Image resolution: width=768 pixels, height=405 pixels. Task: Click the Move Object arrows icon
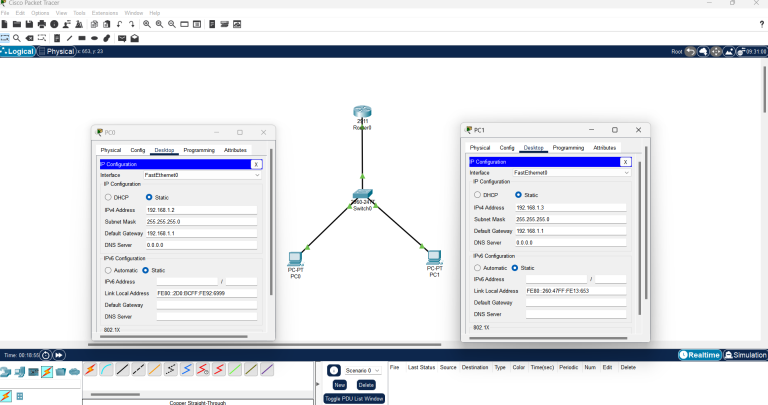tap(716, 51)
